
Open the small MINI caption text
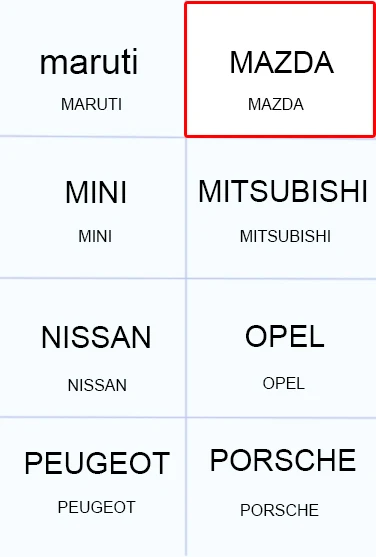click(95, 236)
